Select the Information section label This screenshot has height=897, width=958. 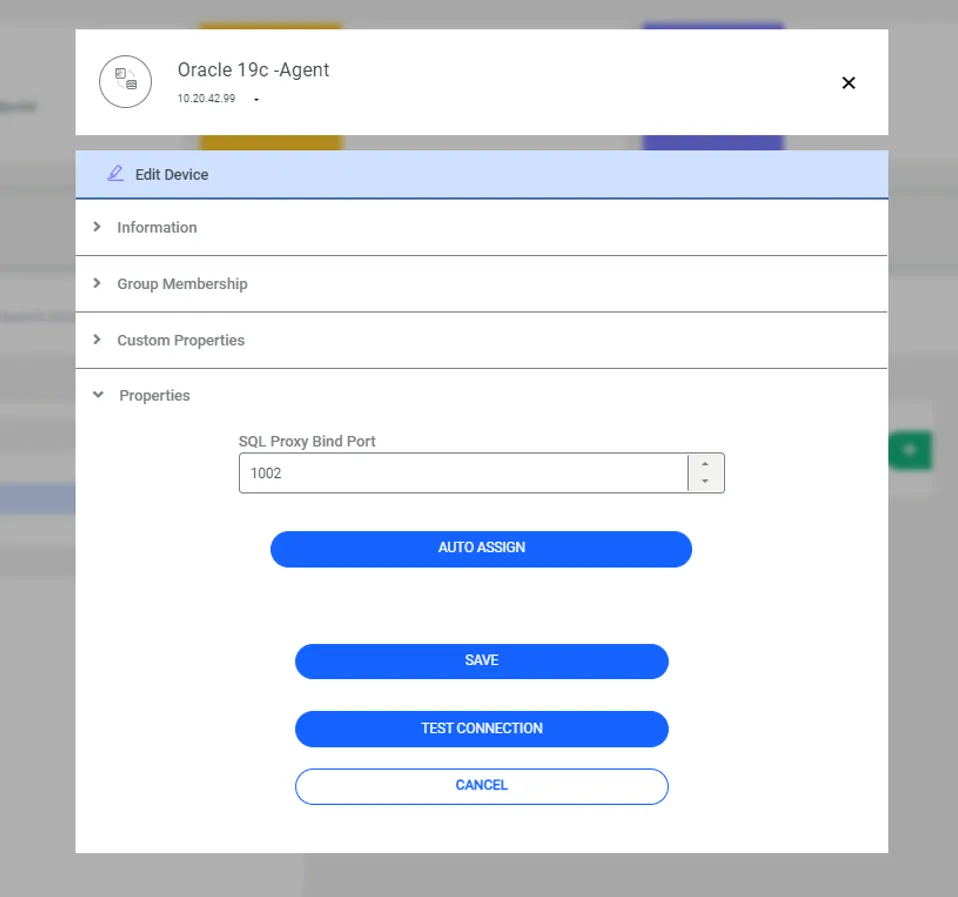pos(157,227)
